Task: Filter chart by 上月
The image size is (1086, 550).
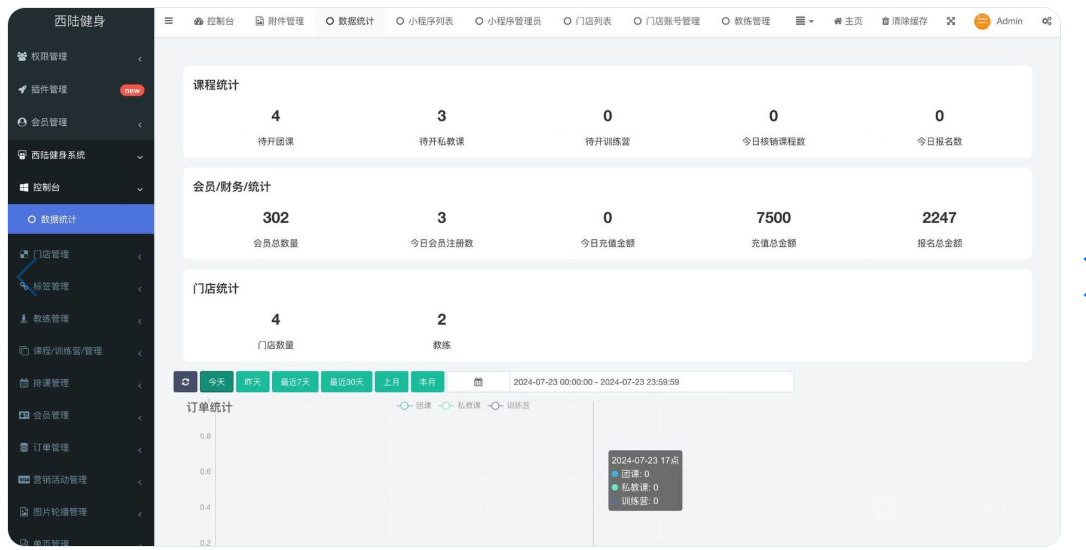Action: tap(391, 382)
